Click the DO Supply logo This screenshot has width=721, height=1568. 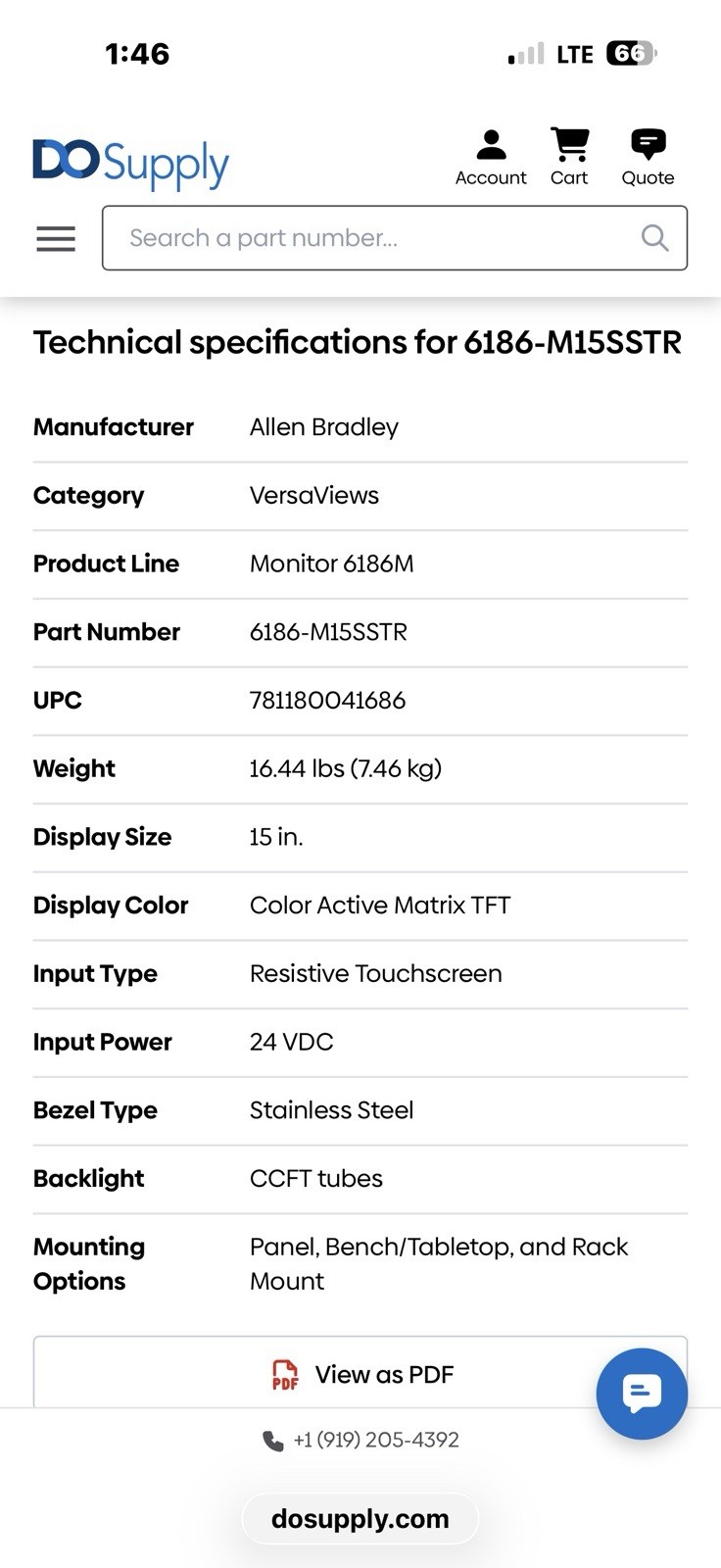131,165
